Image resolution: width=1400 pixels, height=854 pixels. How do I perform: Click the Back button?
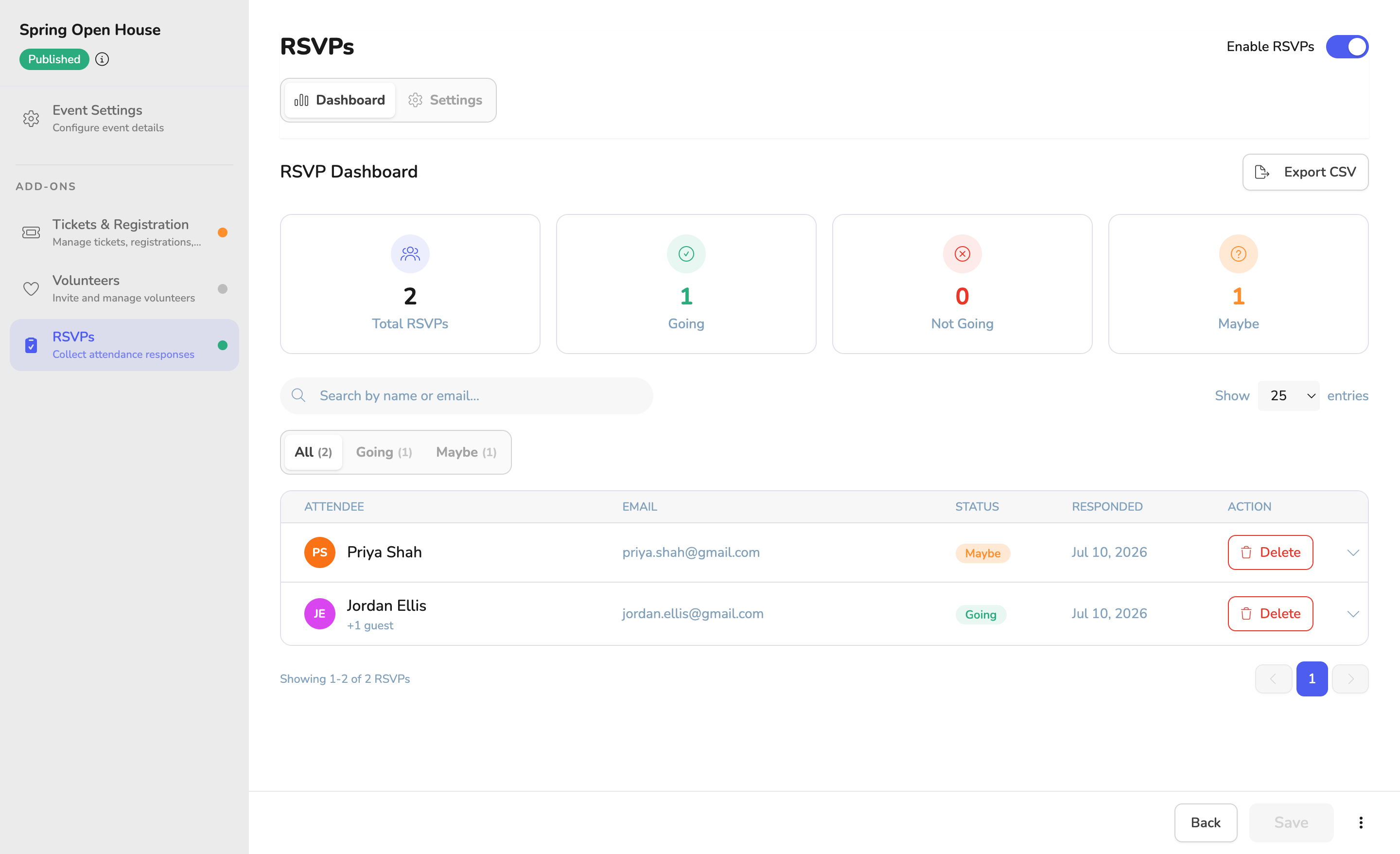pyautogui.click(x=1206, y=822)
